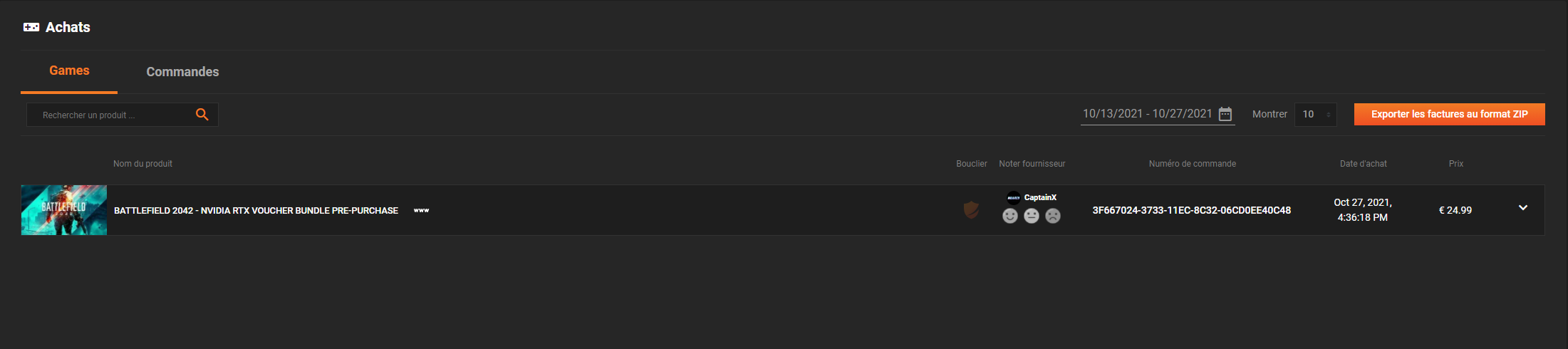Click the Battlefield 2042 cover thumbnail
The width and height of the screenshot is (1568, 349).
pyautogui.click(x=64, y=210)
